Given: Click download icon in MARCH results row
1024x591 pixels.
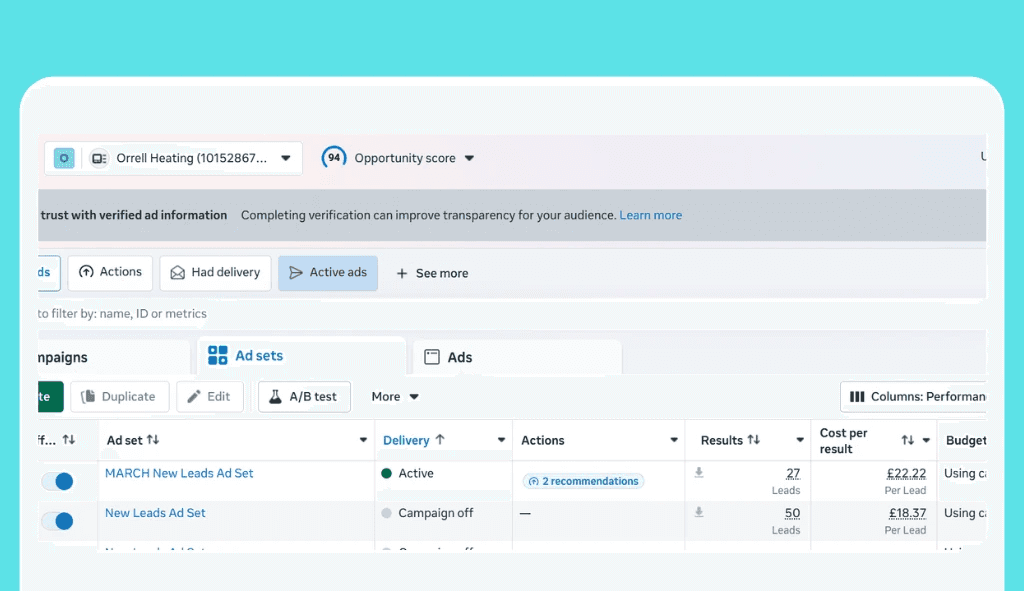Looking at the screenshot, I should 699,472.
